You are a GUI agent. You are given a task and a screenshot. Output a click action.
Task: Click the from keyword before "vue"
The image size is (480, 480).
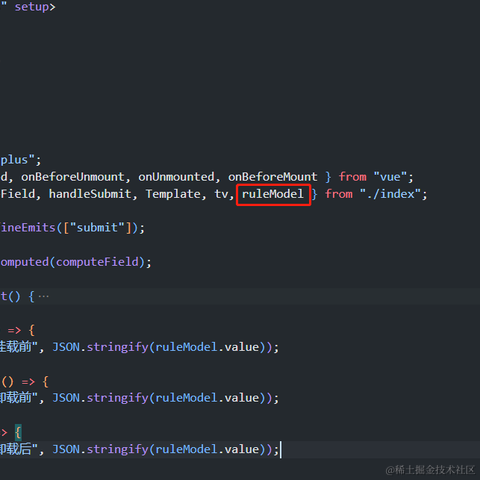[352, 177]
